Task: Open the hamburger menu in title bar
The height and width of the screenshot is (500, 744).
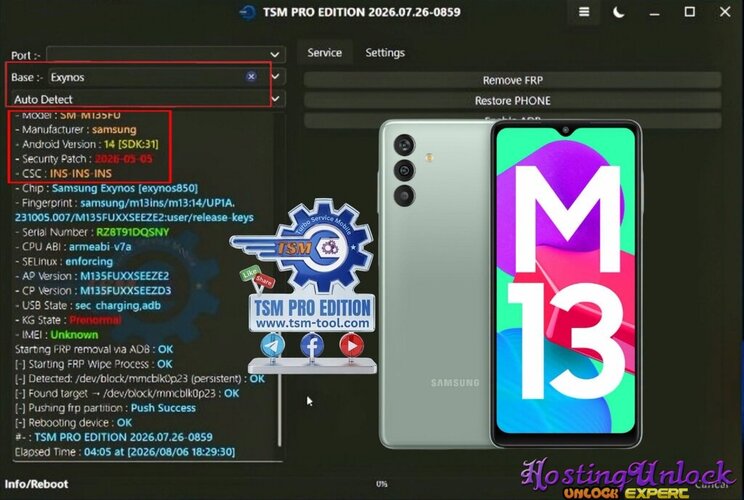Action: coord(584,12)
